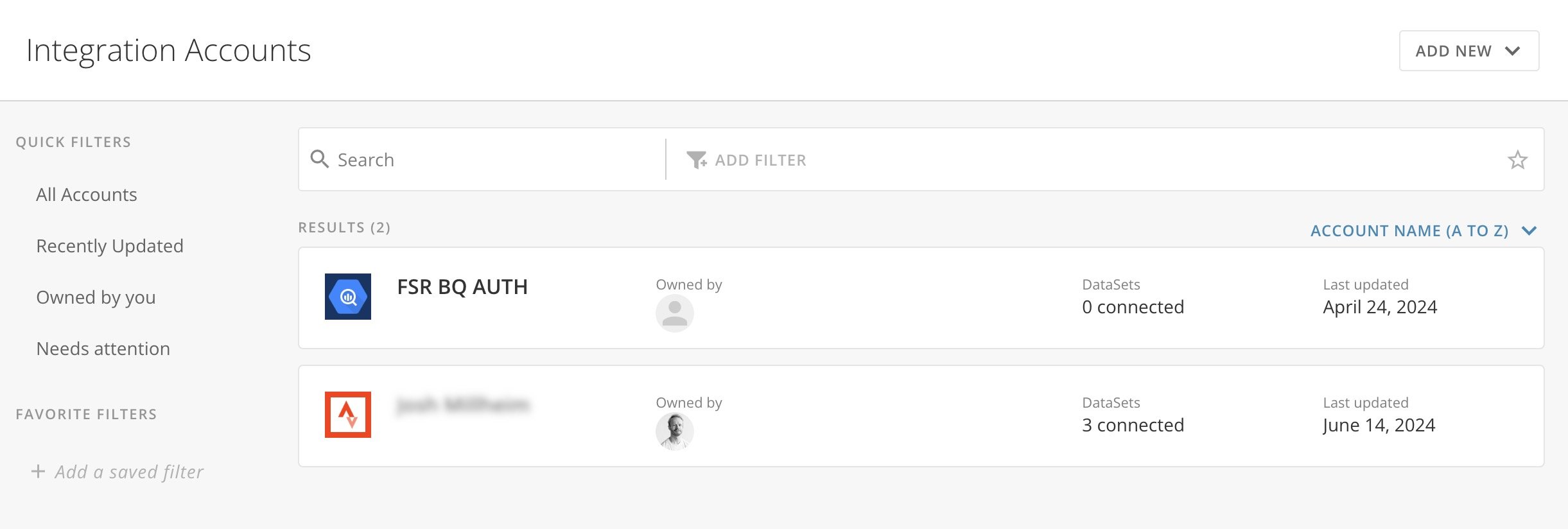The height and width of the screenshot is (529, 1568).
Task: Click the default owner avatar placeholder
Action: [x=674, y=313]
